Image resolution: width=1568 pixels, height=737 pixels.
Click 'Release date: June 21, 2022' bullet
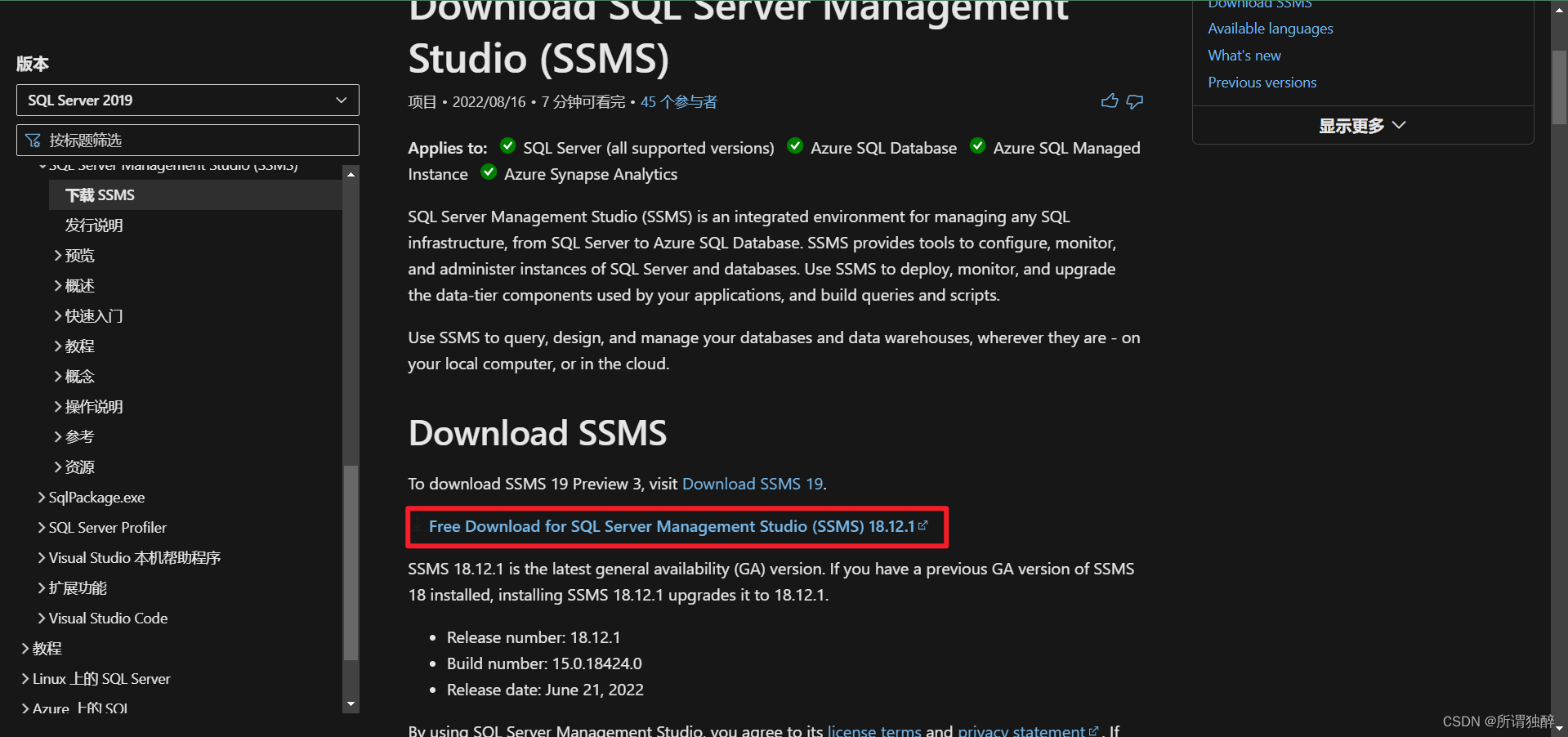pos(545,690)
